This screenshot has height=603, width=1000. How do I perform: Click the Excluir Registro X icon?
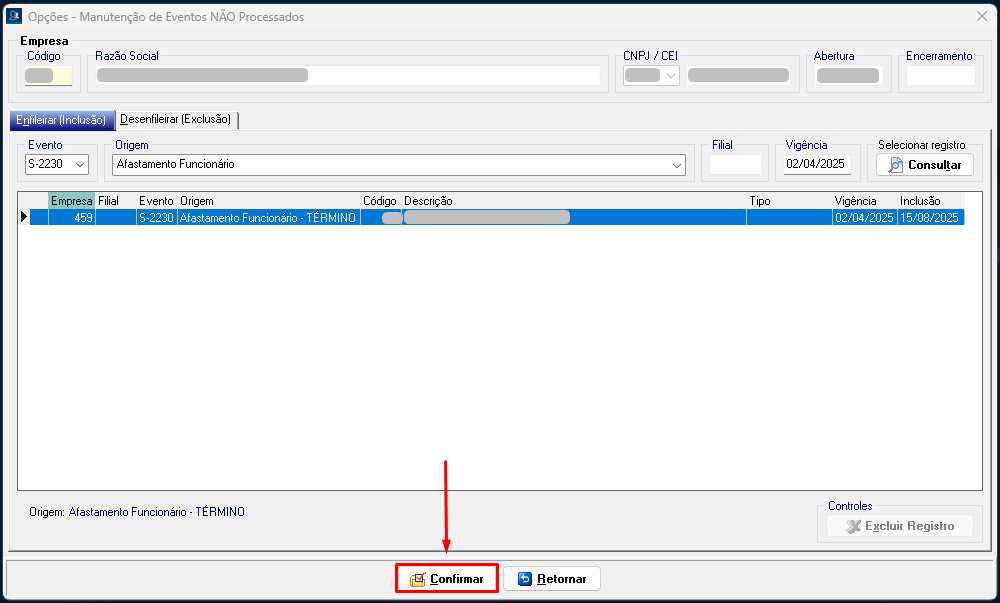[x=853, y=526]
